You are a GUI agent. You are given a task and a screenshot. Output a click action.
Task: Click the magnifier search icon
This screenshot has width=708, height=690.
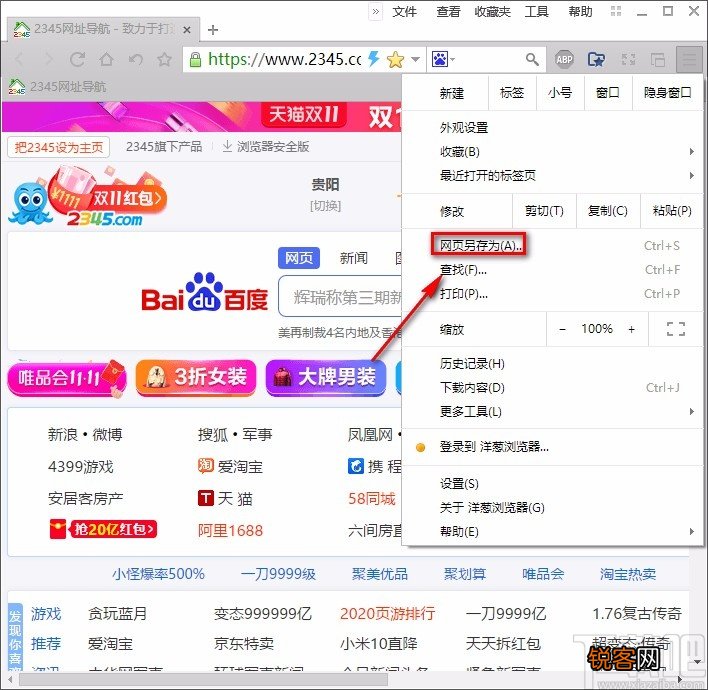(x=532, y=59)
